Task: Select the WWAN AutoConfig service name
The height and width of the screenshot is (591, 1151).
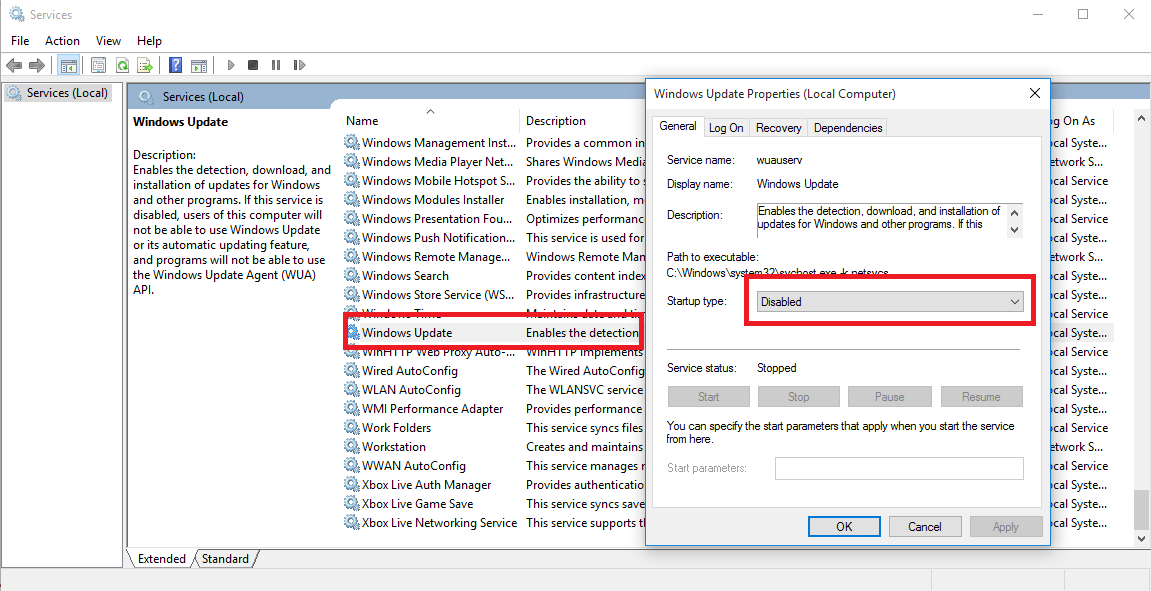Action: (x=413, y=465)
